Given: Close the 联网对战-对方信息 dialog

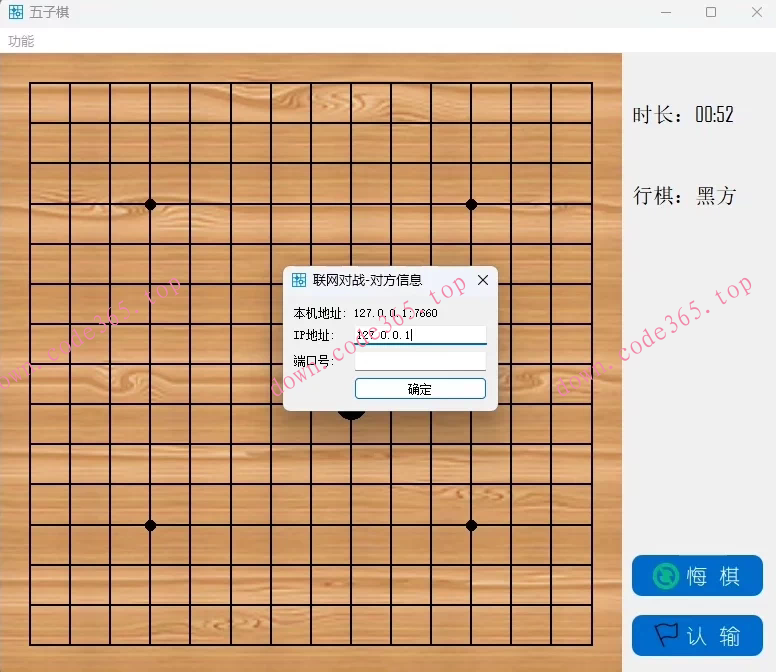Looking at the screenshot, I should coord(483,280).
